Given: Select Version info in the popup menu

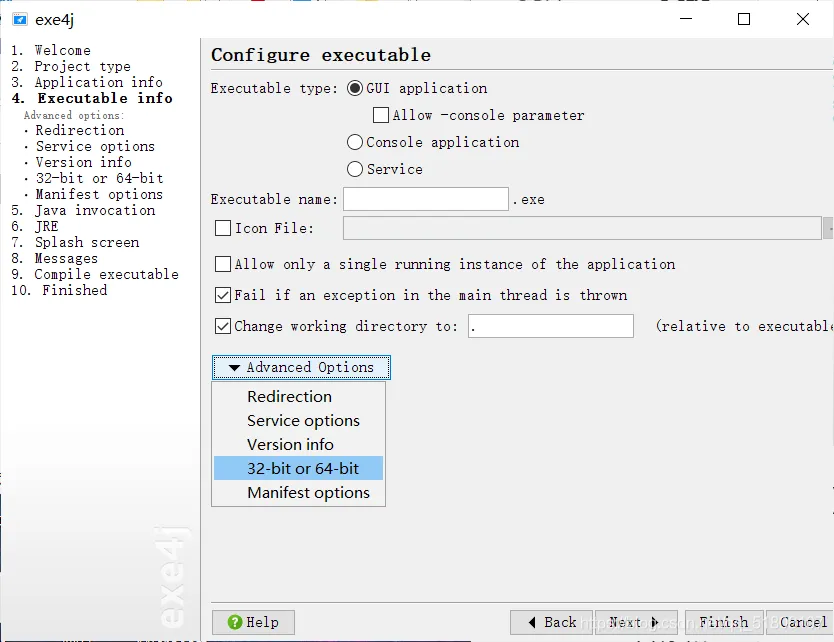Looking at the screenshot, I should pos(290,445).
